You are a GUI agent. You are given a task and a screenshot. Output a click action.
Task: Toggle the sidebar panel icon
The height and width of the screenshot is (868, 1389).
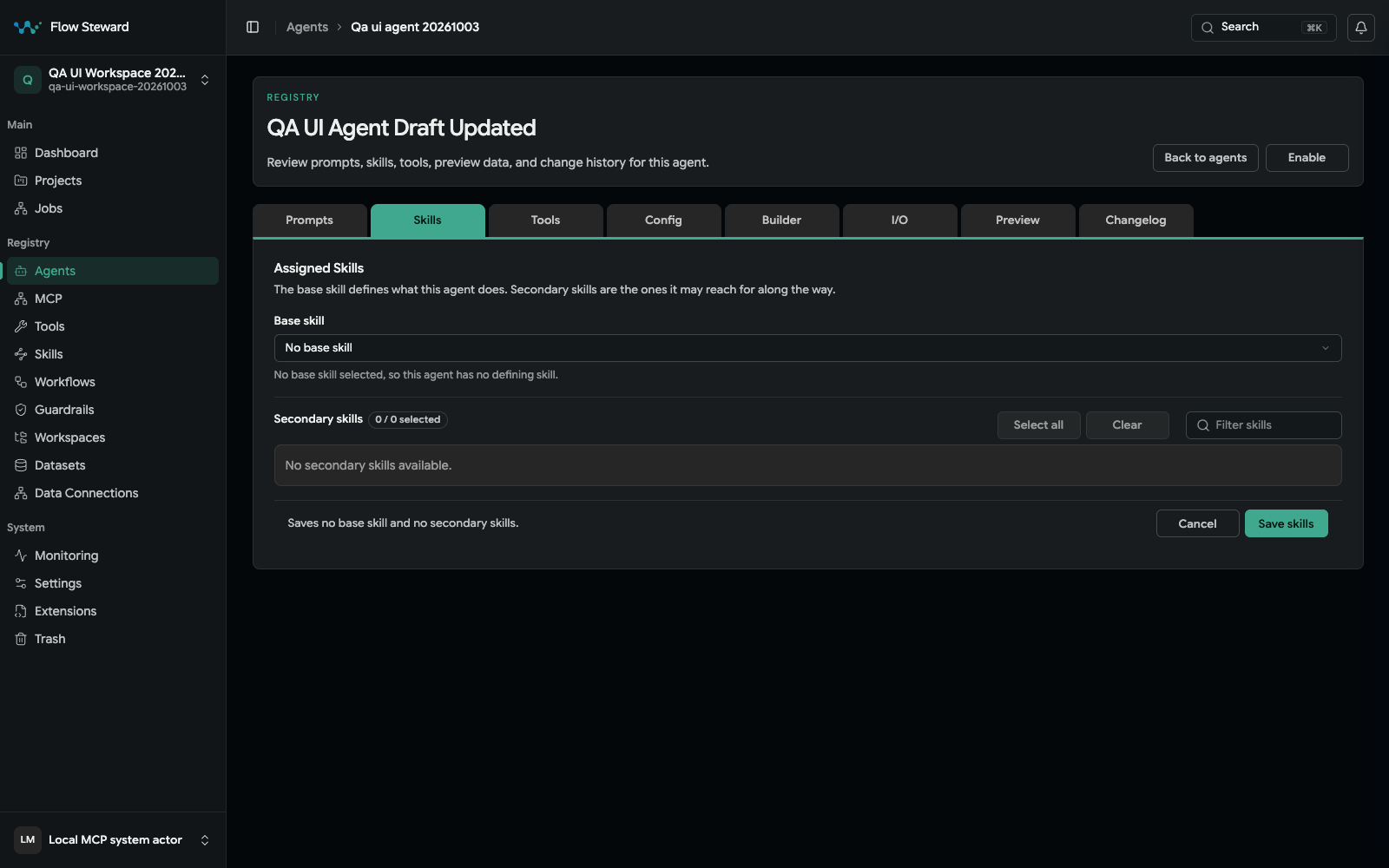coord(253,27)
